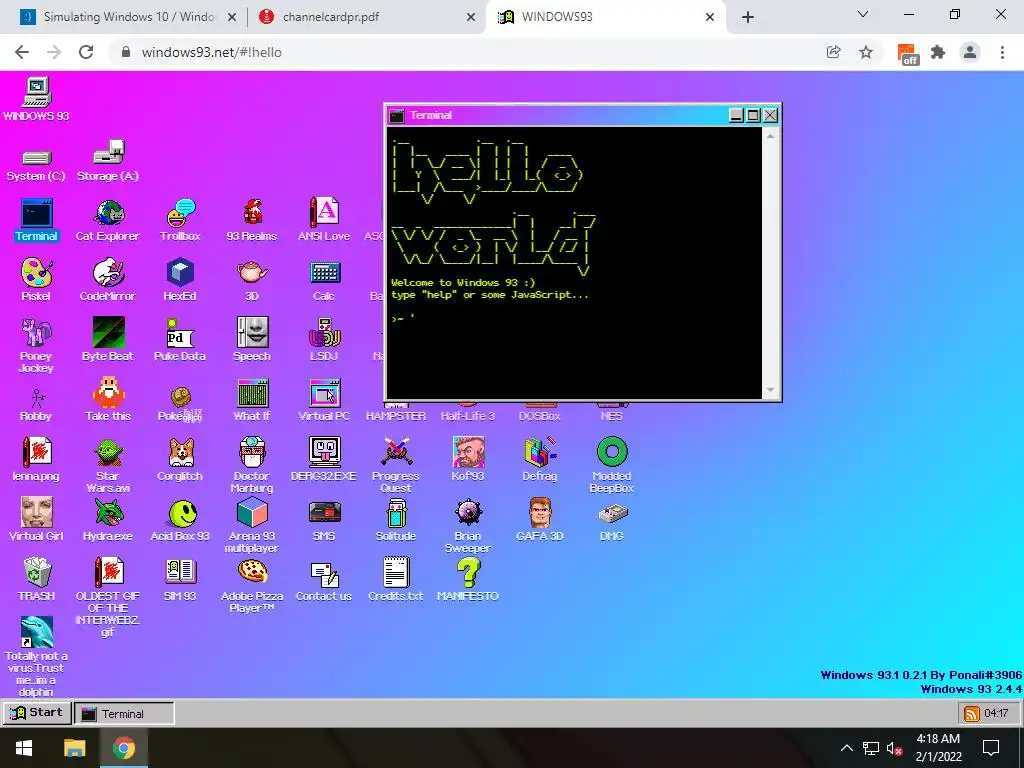Open the Acid Box 93 smiley icon
1024x768 pixels.
click(x=180, y=513)
